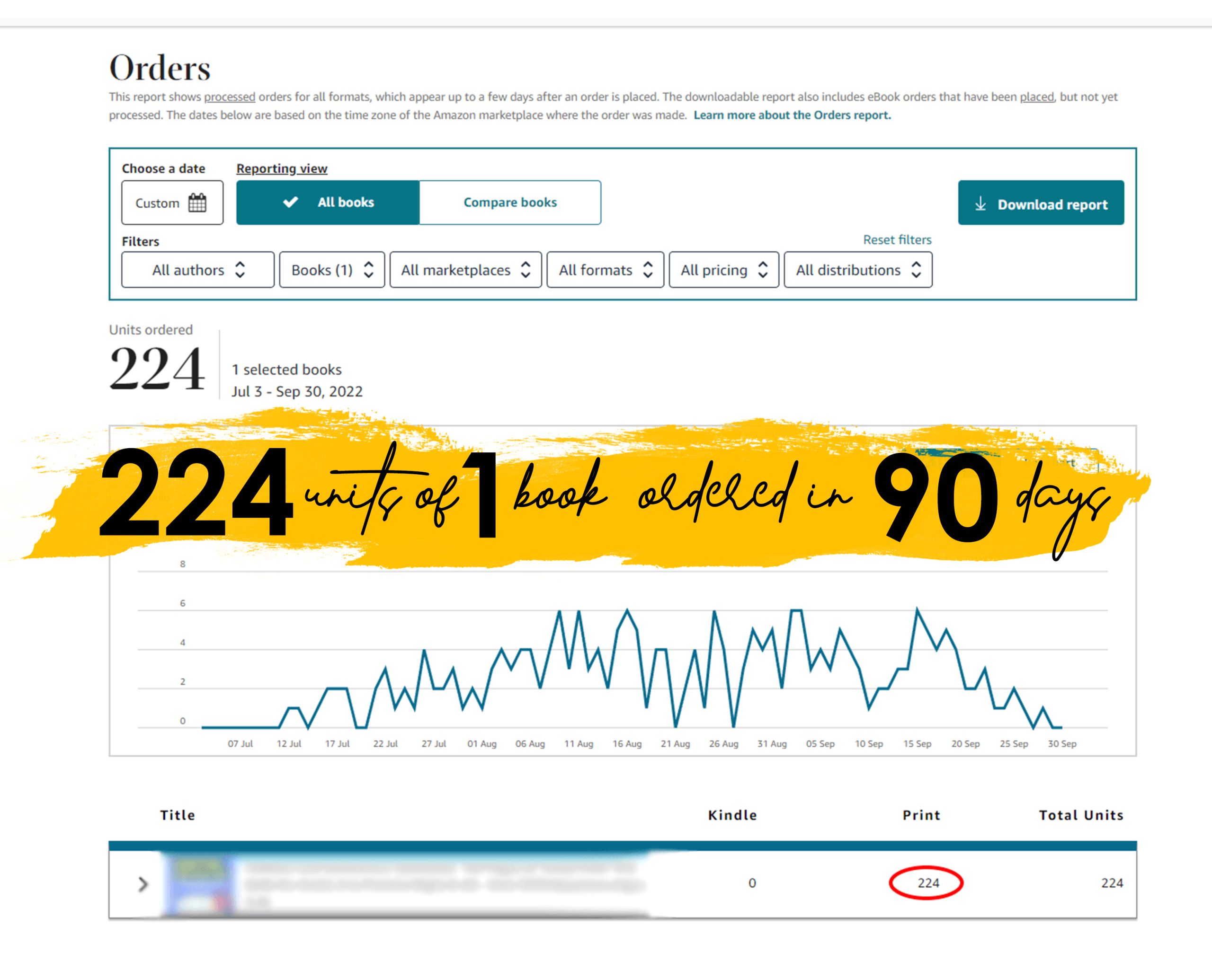This screenshot has width=1212, height=980.
Task: Click the All distributions up-down arrows icon
Action: tap(916, 270)
